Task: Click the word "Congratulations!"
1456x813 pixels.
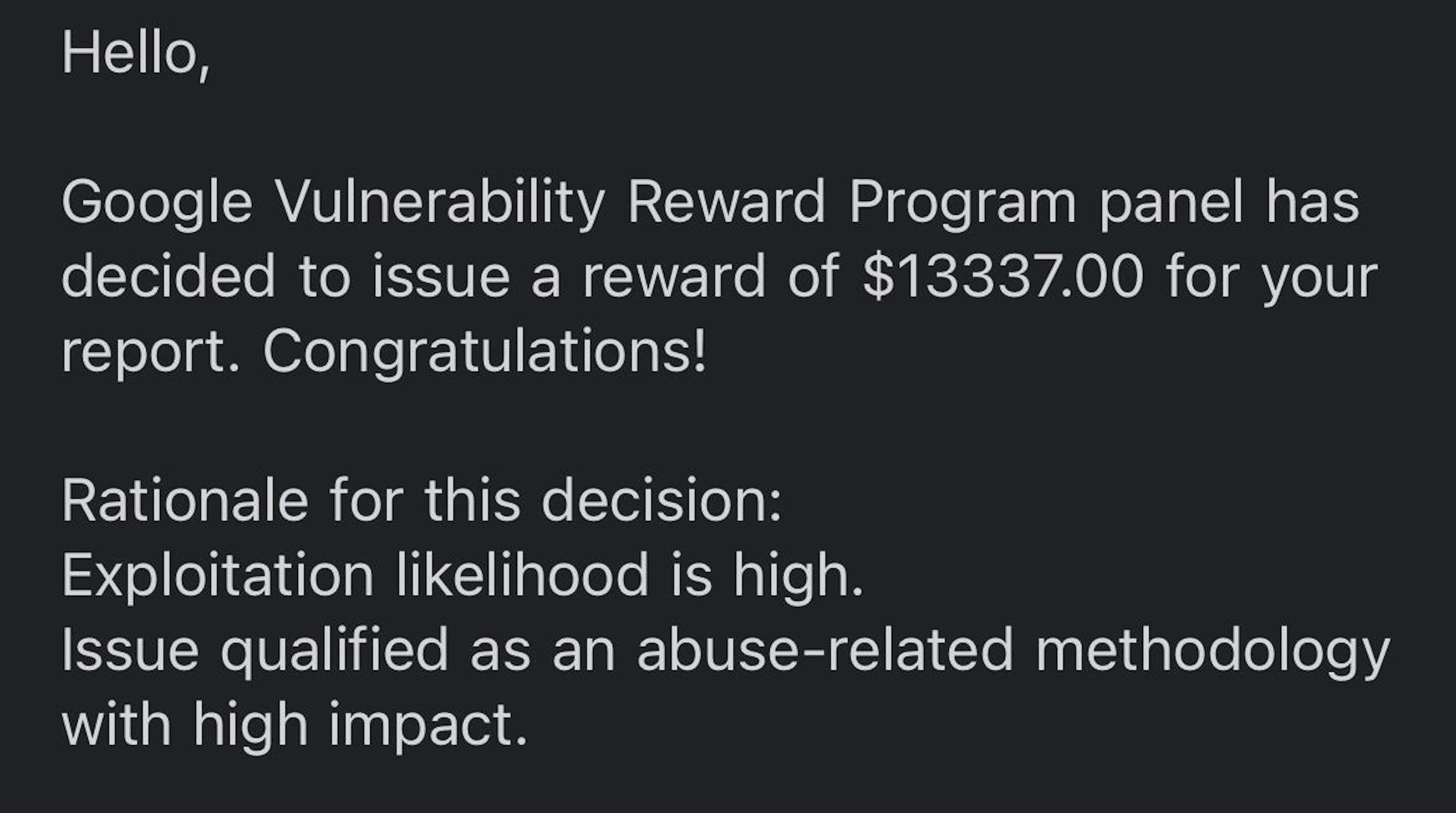Action: tap(485, 352)
